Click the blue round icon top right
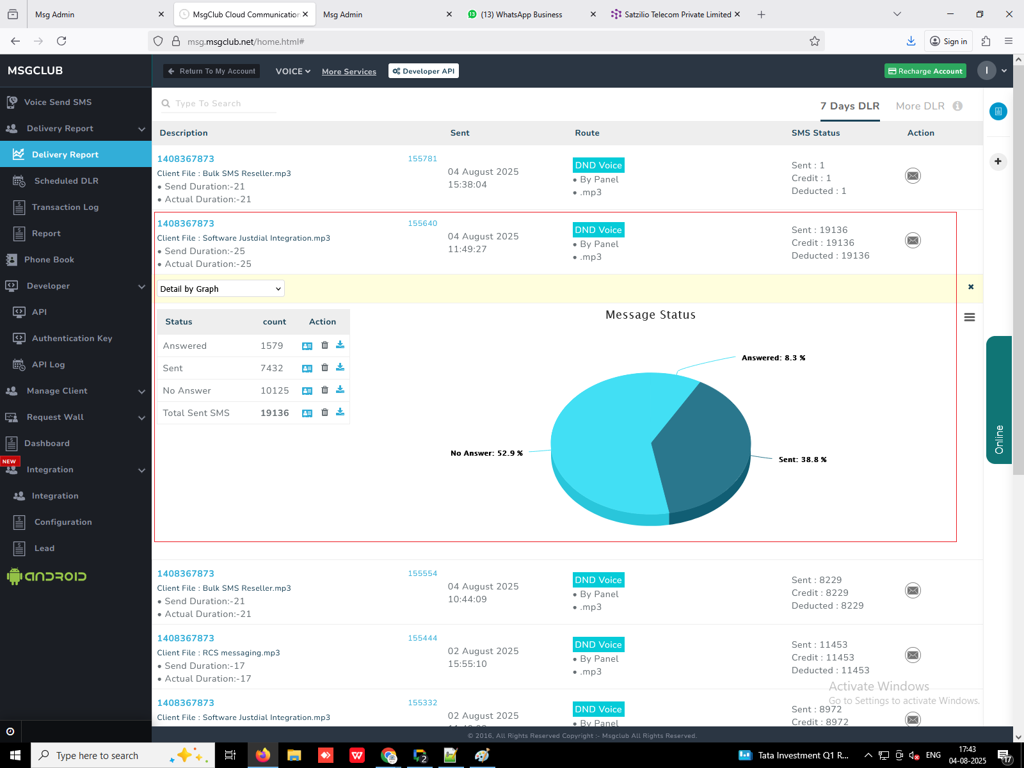The image size is (1024, 768). (998, 112)
